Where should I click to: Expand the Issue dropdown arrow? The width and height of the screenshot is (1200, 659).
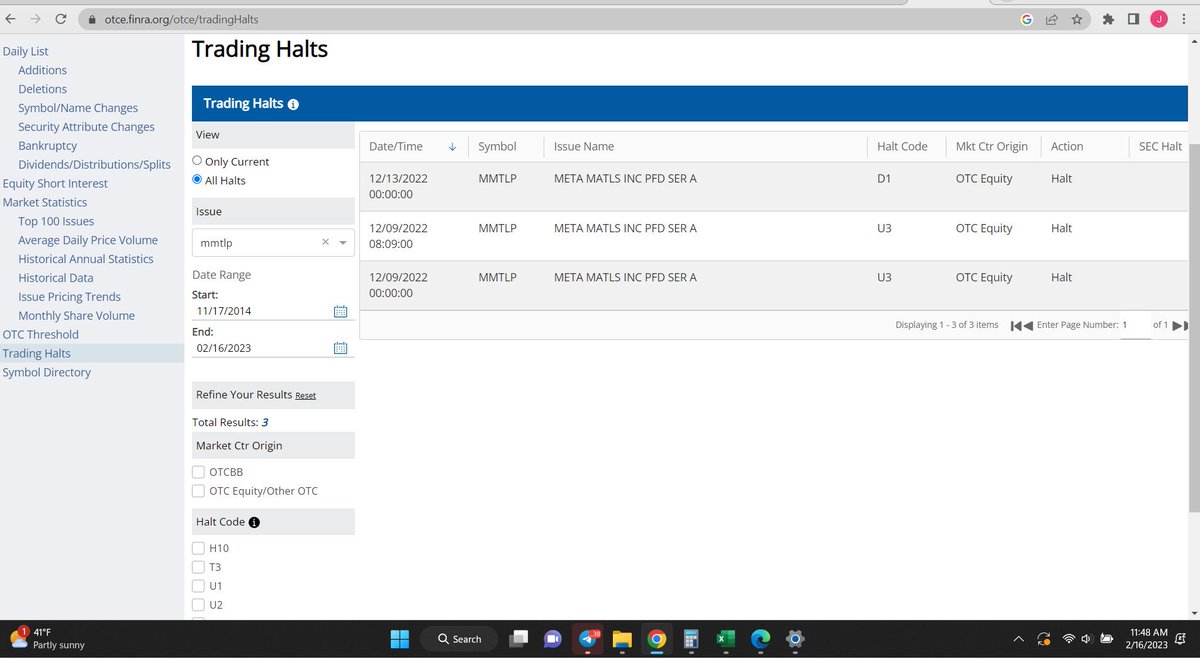[x=343, y=242]
